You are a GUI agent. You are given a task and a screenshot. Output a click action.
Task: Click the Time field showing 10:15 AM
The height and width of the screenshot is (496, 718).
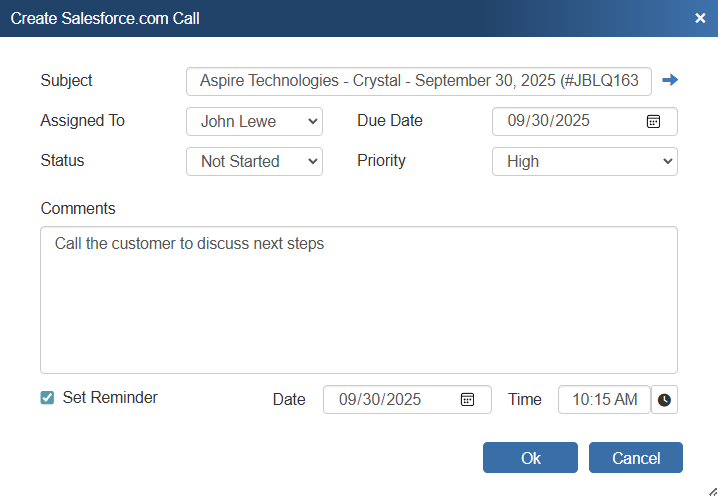click(x=603, y=399)
